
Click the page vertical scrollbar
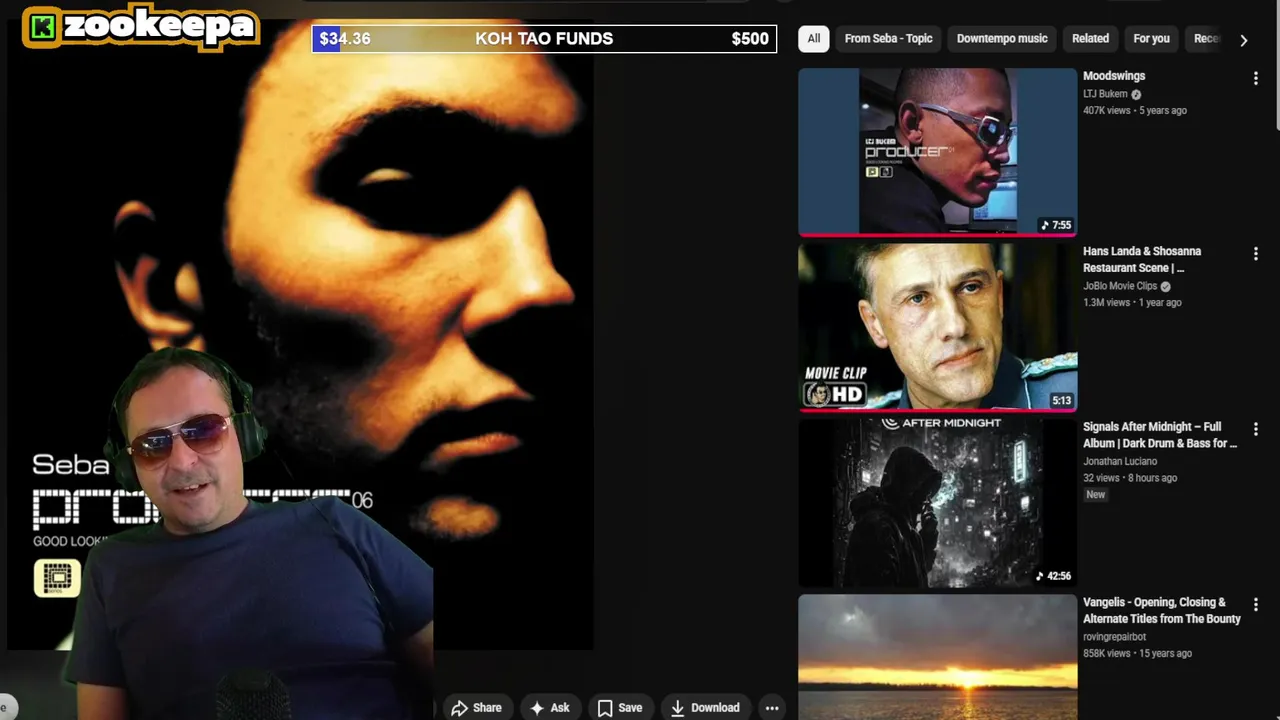[1276, 66]
